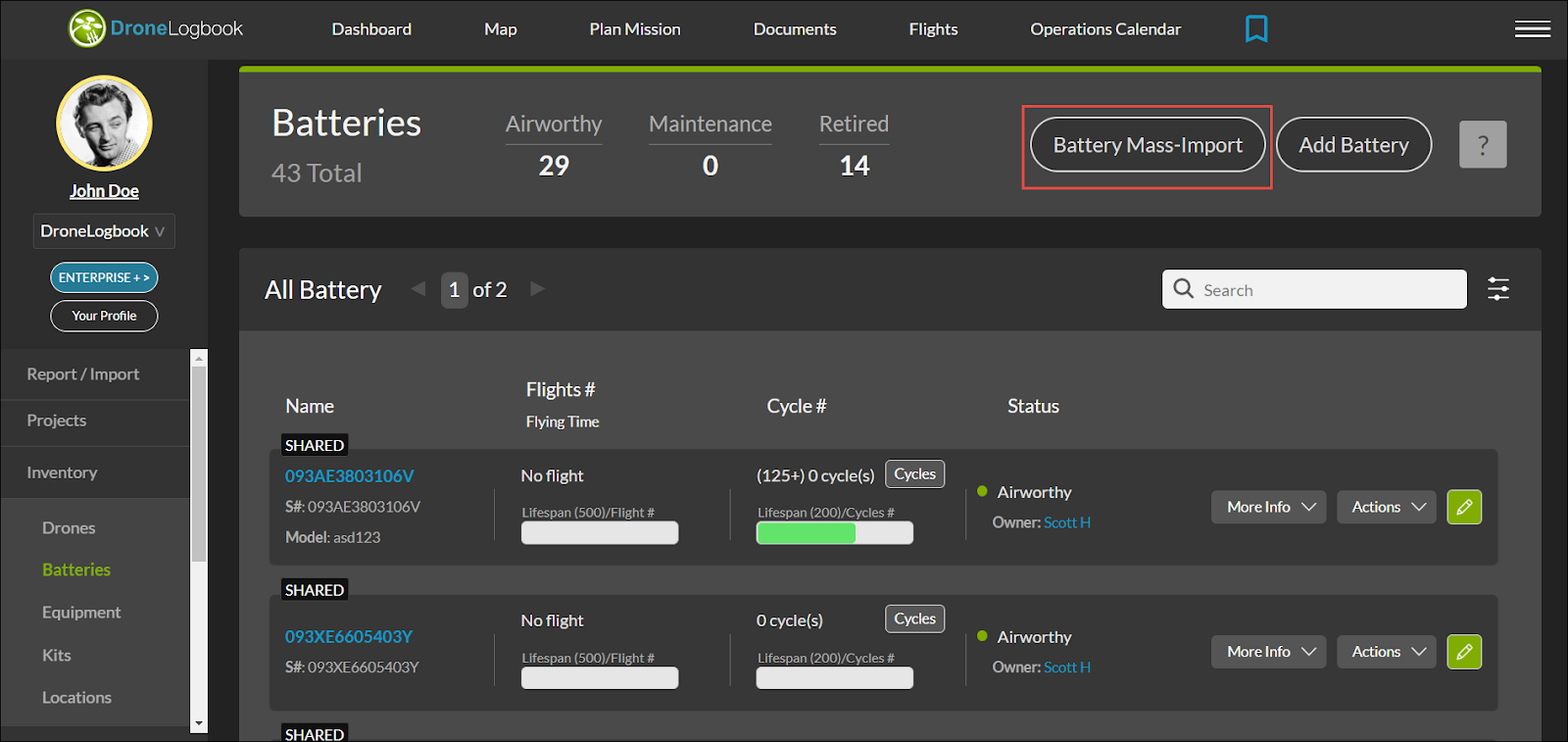Select Equipment in sidebar
Screen dimensions: 1568x742
(81, 613)
